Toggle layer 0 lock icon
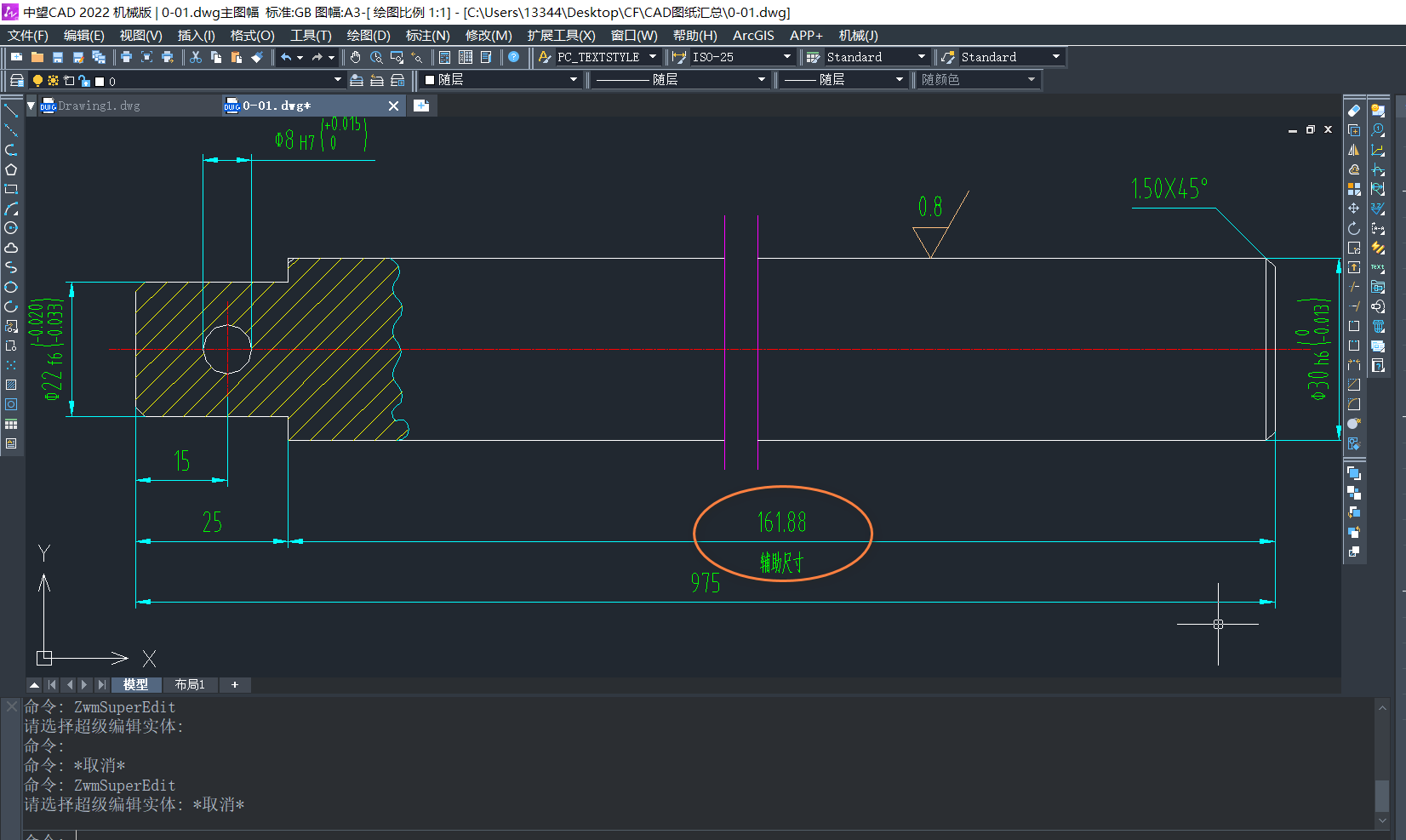The width and height of the screenshot is (1406, 840). [83, 81]
